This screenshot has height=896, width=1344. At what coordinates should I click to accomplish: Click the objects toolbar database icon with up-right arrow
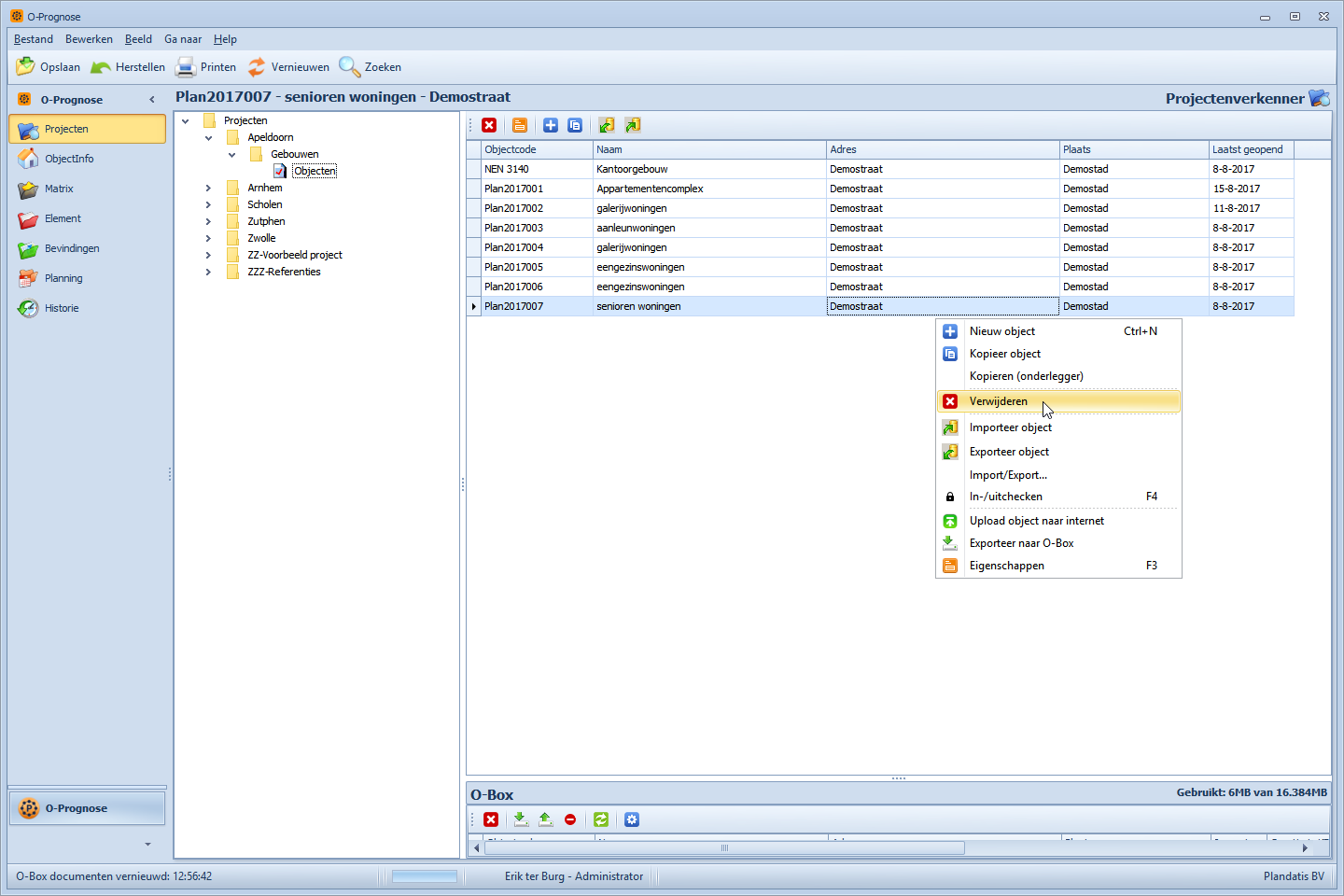[x=633, y=125]
